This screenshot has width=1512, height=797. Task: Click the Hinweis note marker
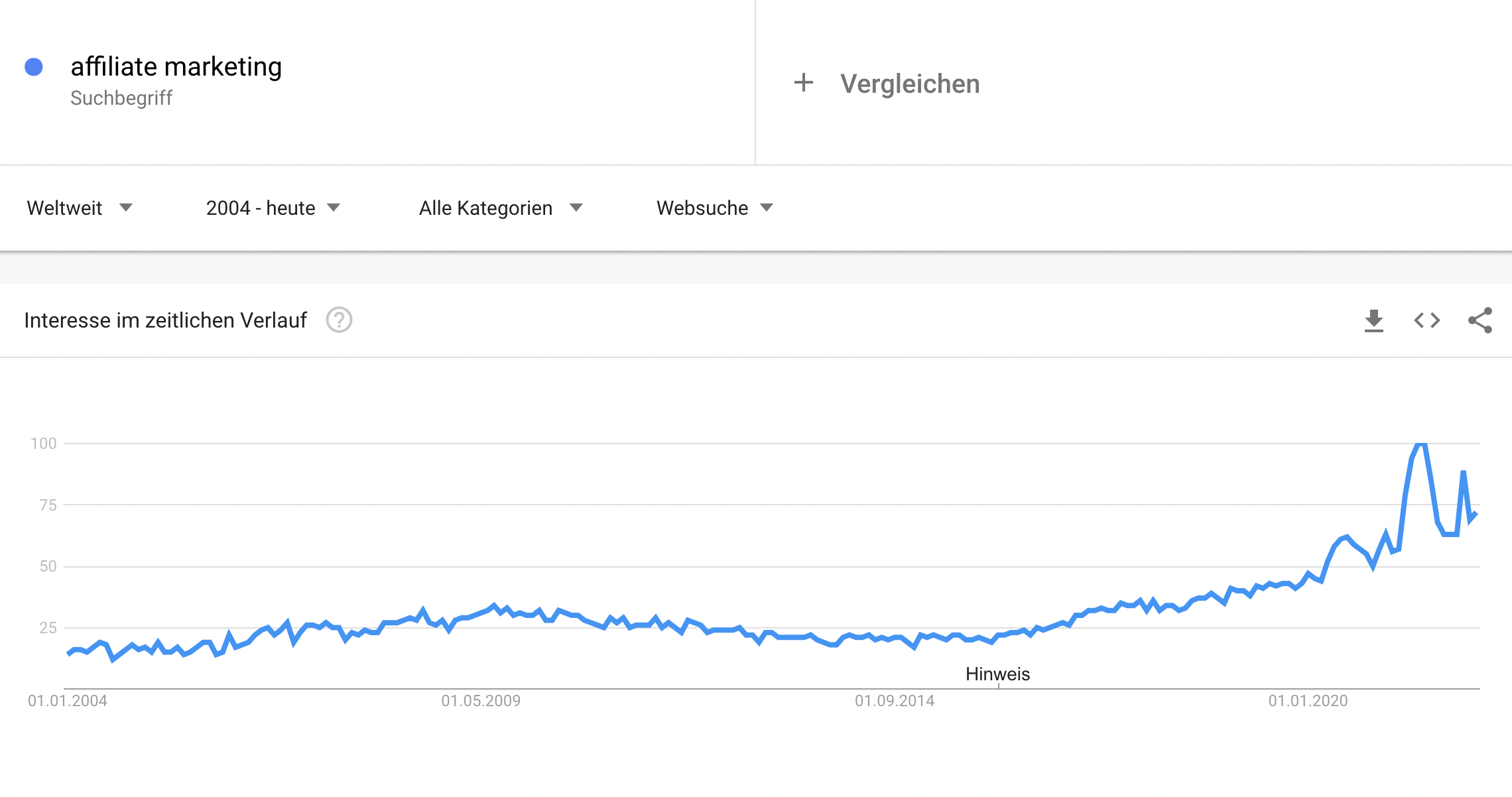click(998, 674)
